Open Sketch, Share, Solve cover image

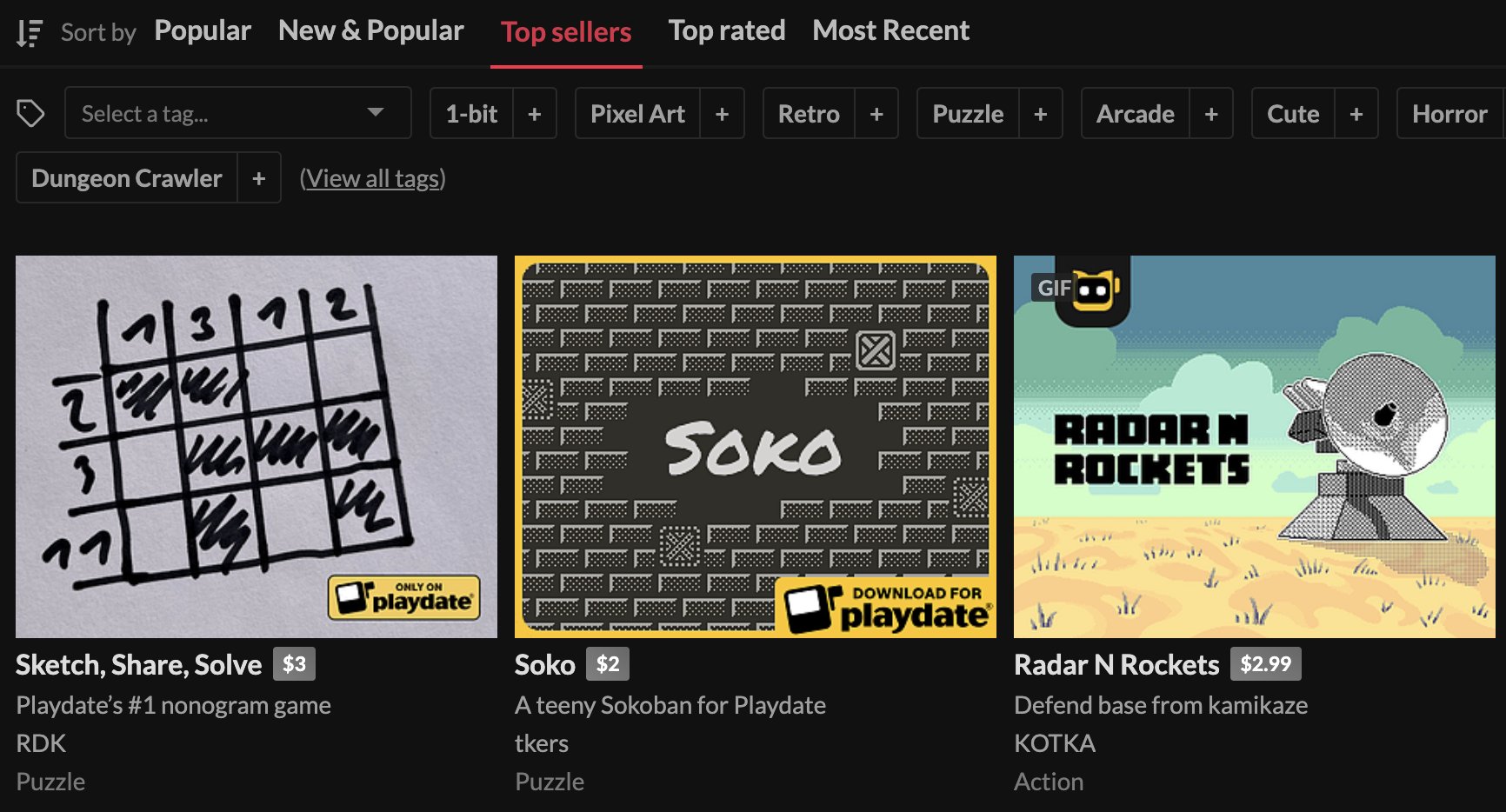pyautogui.click(x=257, y=446)
